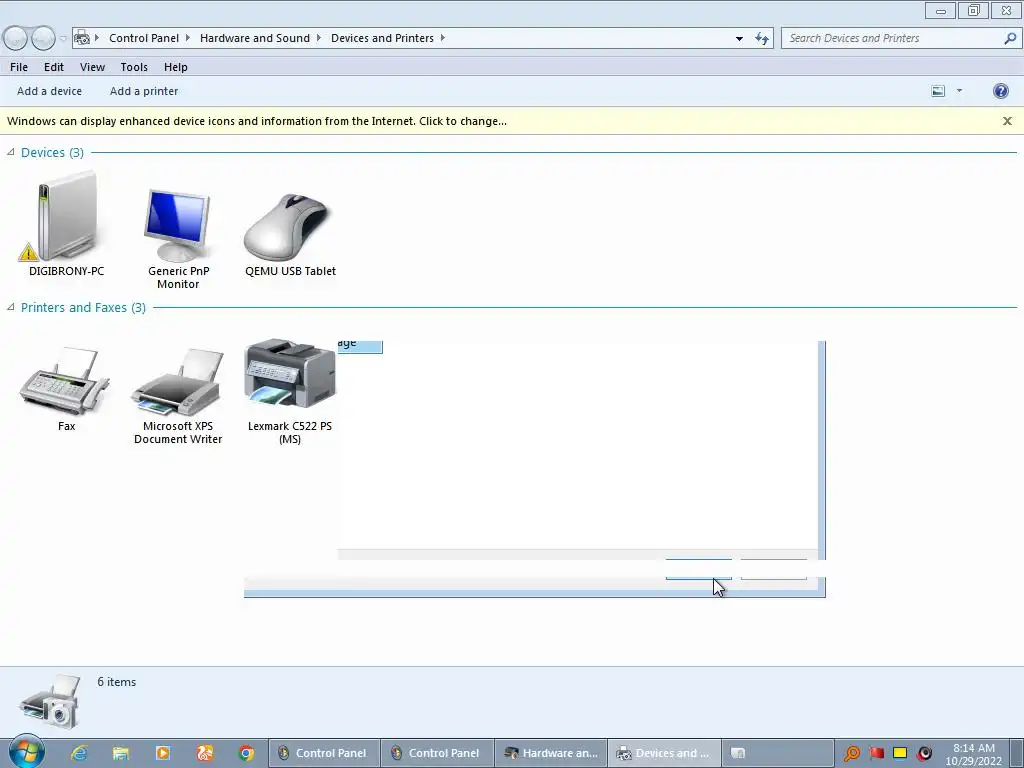This screenshot has width=1024, height=768.
Task: Open the view options dropdown arrow
Action: coord(959,91)
